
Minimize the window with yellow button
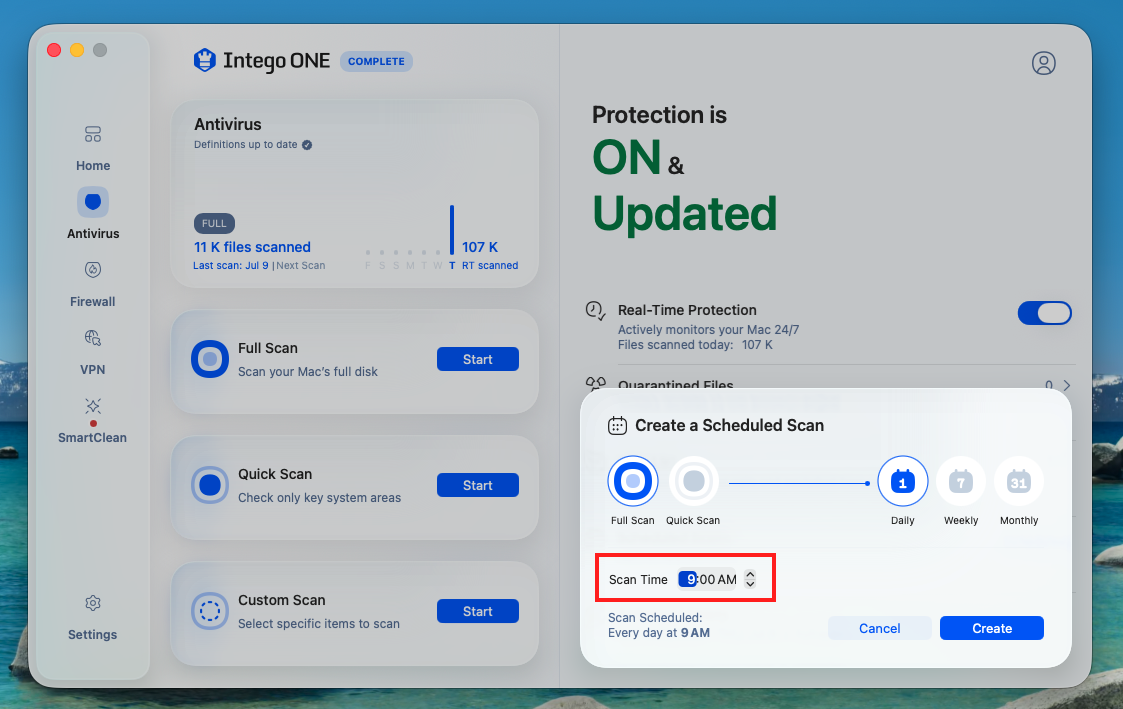(x=77, y=49)
